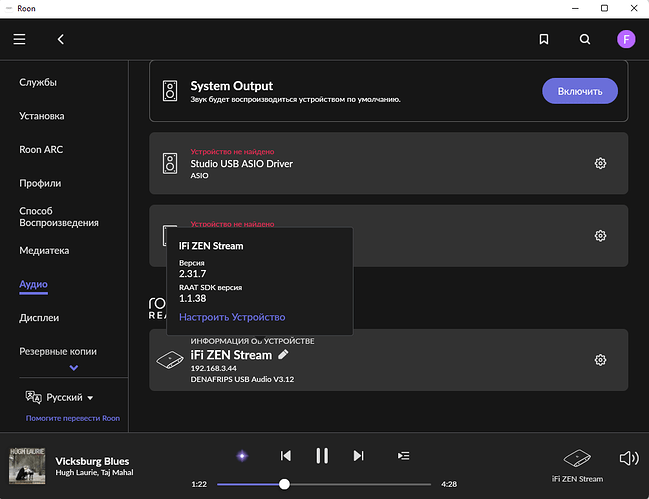This screenshot has height=499, width=649.
Task: Click the language translation icon
Action: [x=33, y=397]
